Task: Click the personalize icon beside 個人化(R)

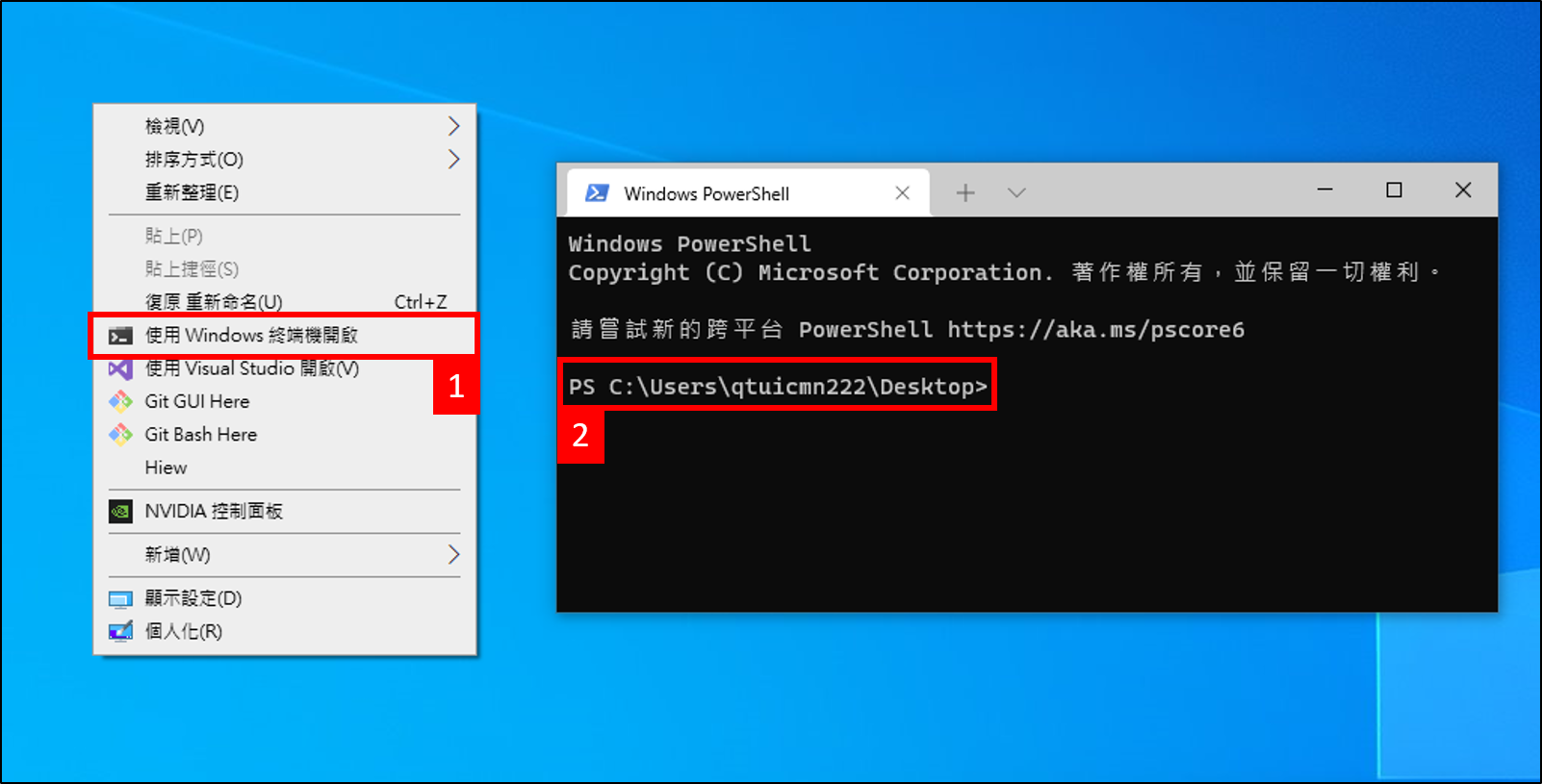Action: (x=120, y=632)
